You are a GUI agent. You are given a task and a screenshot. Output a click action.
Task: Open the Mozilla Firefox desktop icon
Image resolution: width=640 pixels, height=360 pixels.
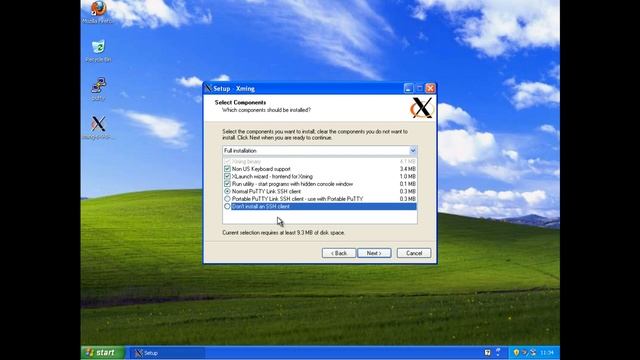(98, 8)
